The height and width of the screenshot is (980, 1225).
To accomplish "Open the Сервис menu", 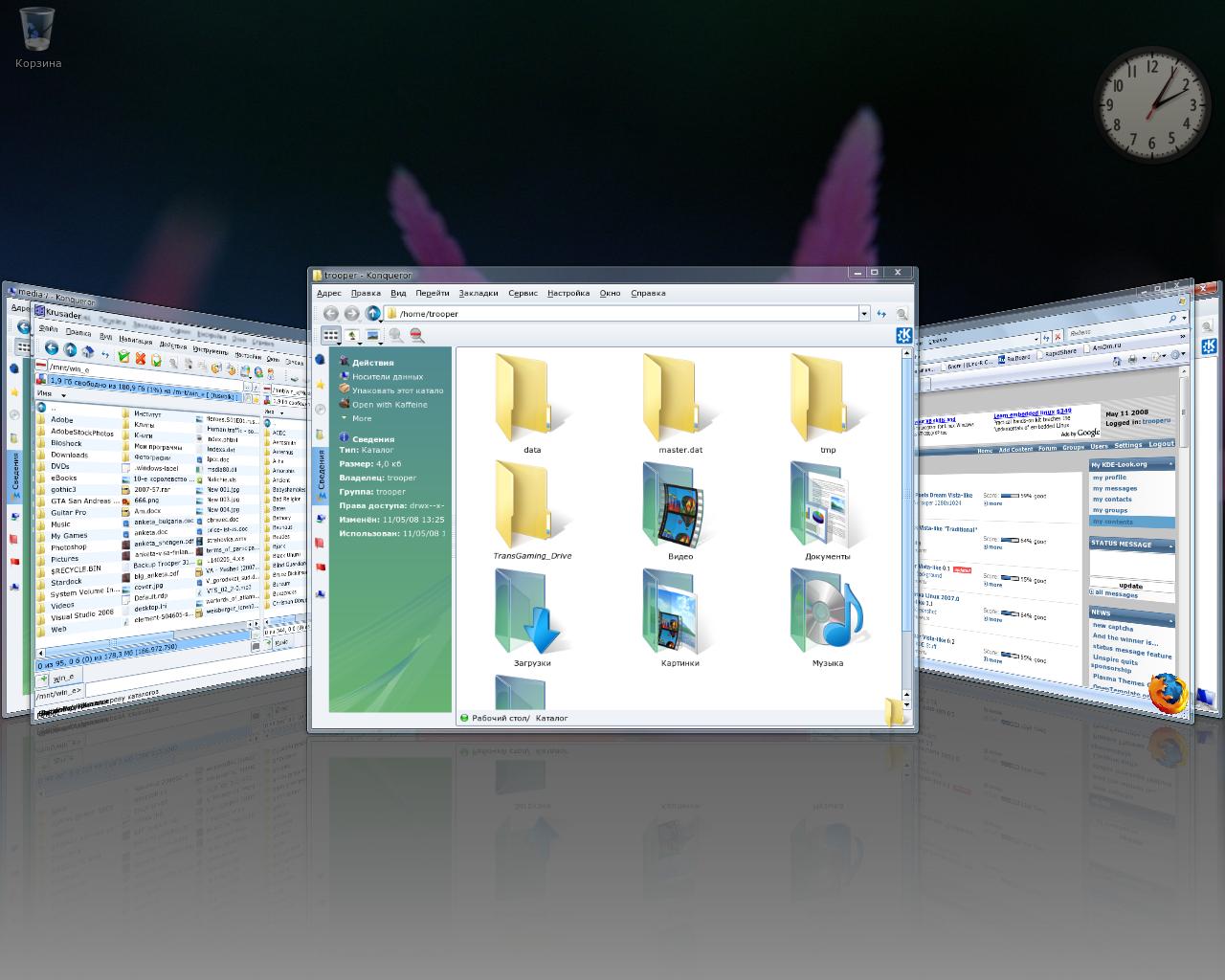I will tap(523, 293).
